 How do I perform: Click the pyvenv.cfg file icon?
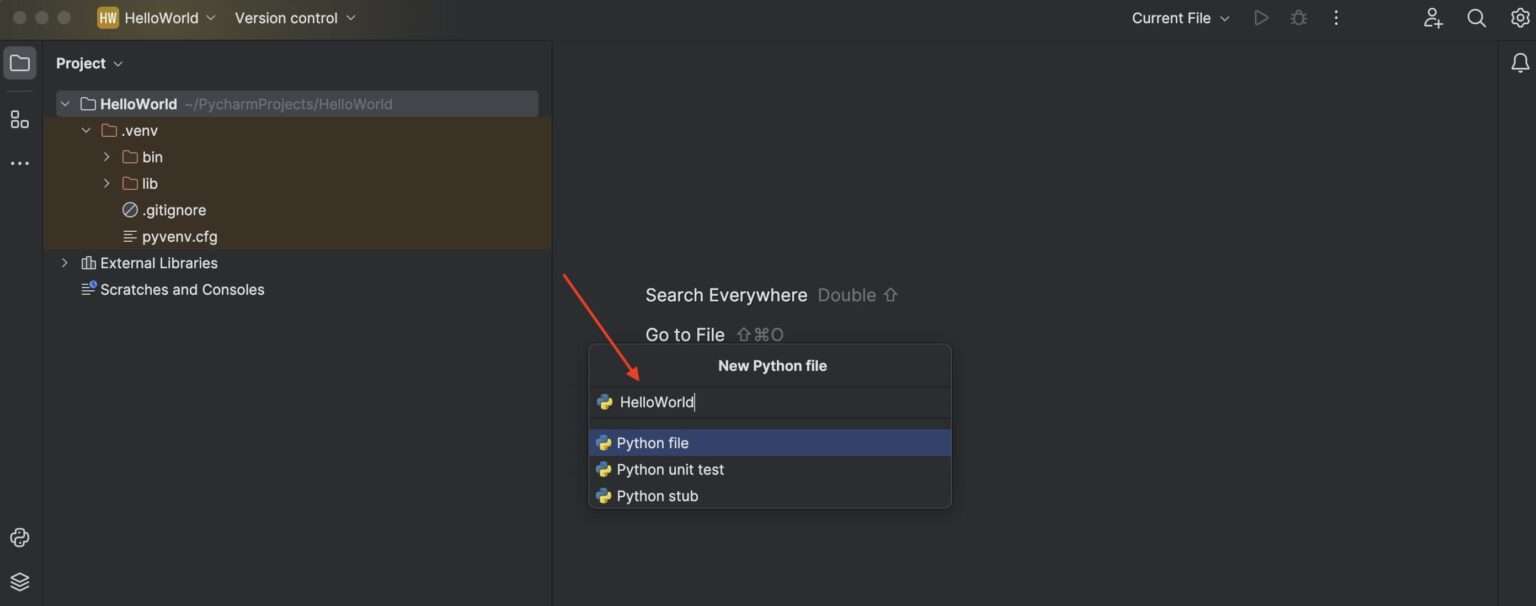click(130, 237)
